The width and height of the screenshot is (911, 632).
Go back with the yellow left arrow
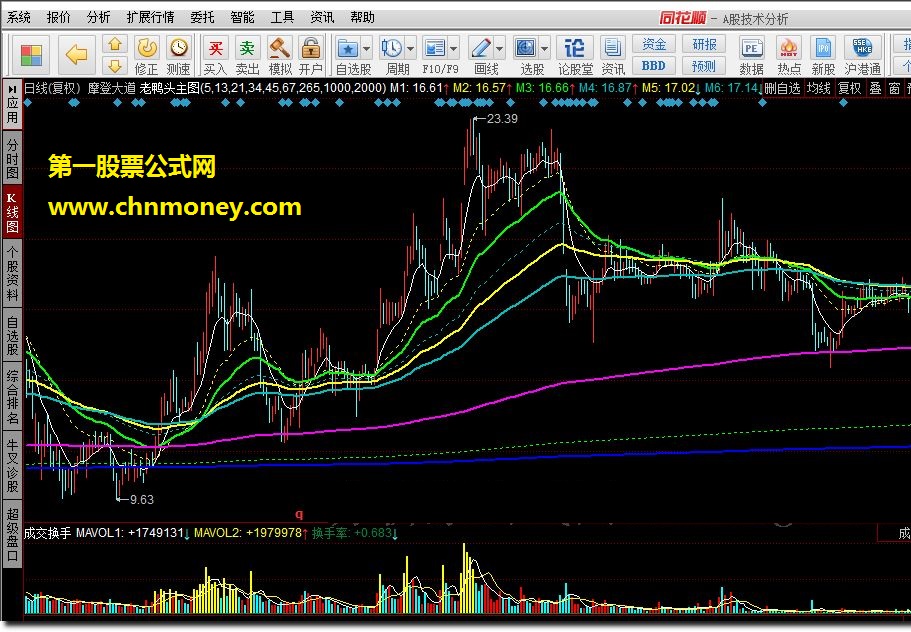click(77, 55)
